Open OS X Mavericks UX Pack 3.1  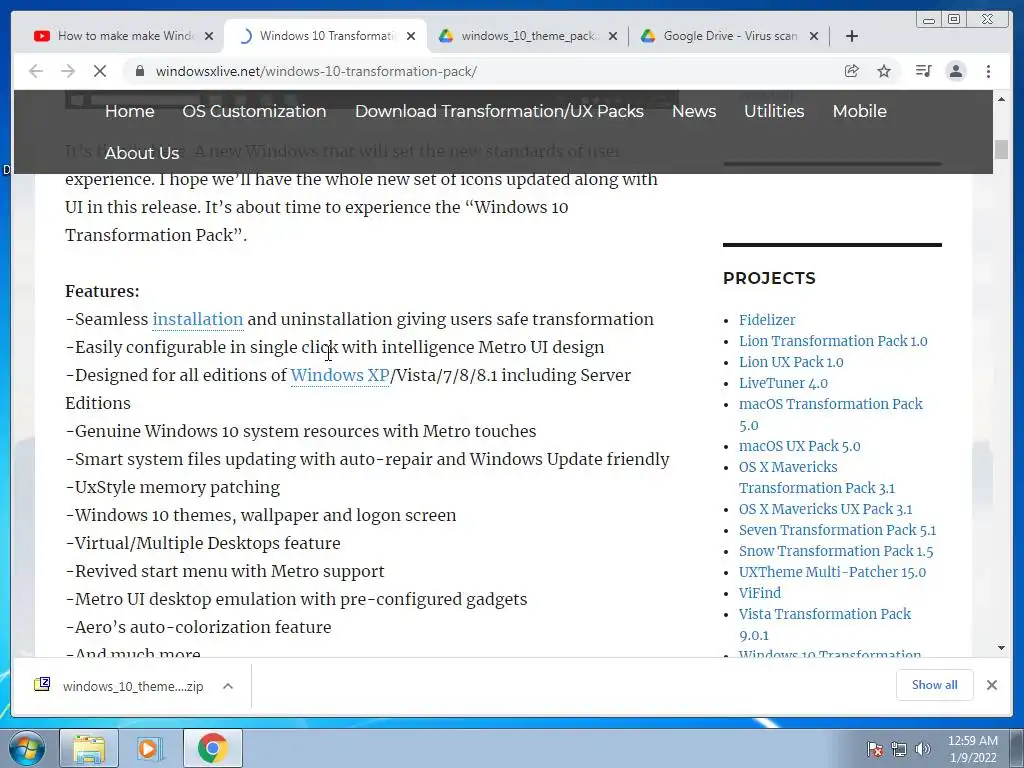pos(825,509)
